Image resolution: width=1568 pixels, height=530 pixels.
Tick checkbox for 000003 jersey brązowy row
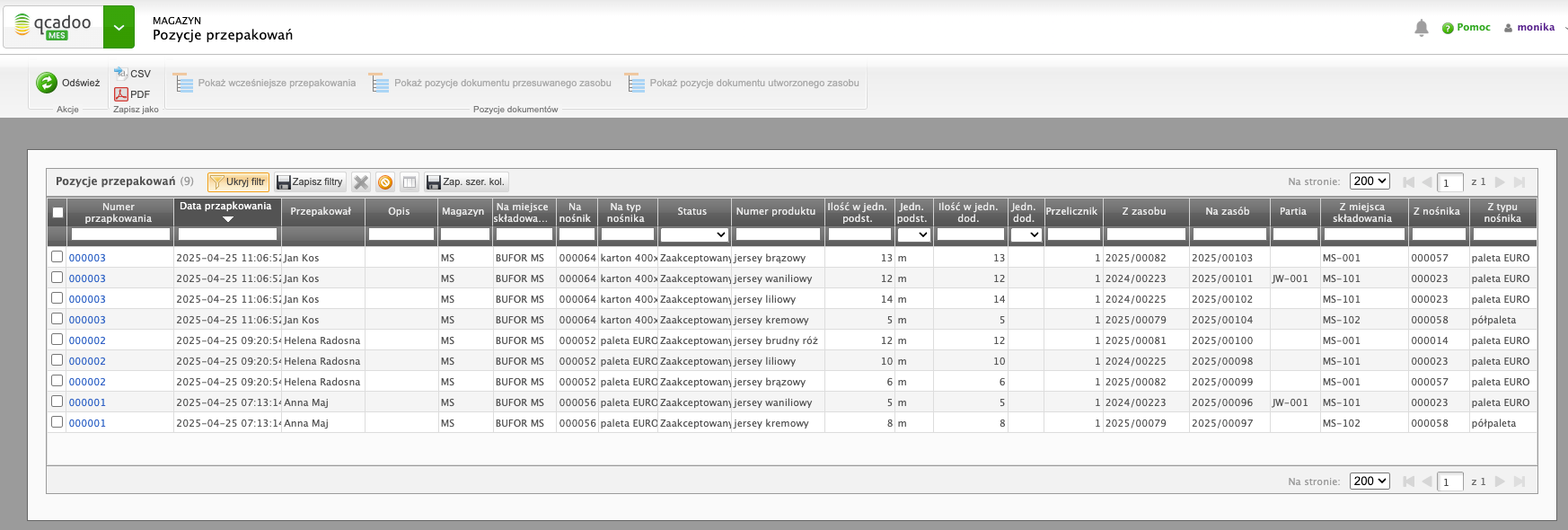coord(57,257)
